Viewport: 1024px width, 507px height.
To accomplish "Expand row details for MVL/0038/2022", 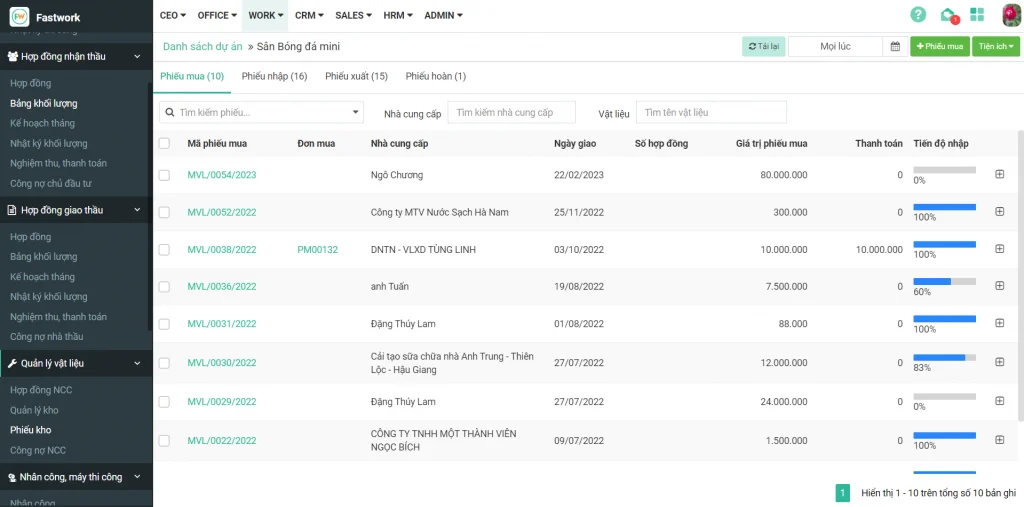I will [999, 249].
